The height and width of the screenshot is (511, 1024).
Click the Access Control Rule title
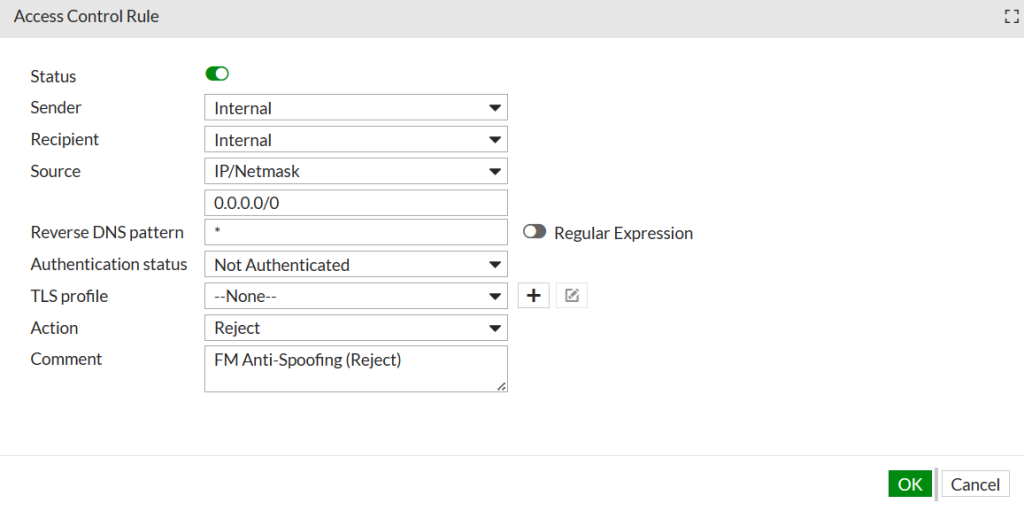tap(86, 17)
